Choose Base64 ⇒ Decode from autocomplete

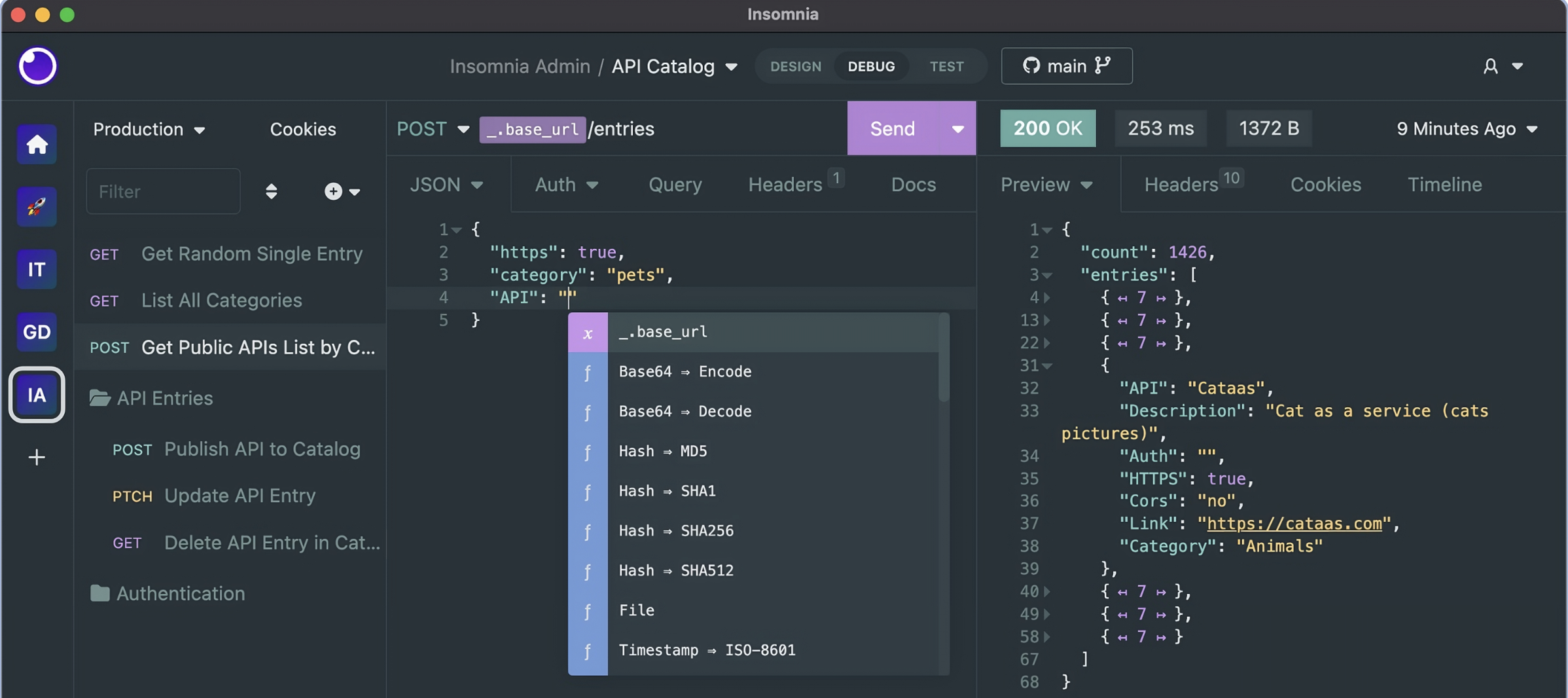tap(753, 412)
